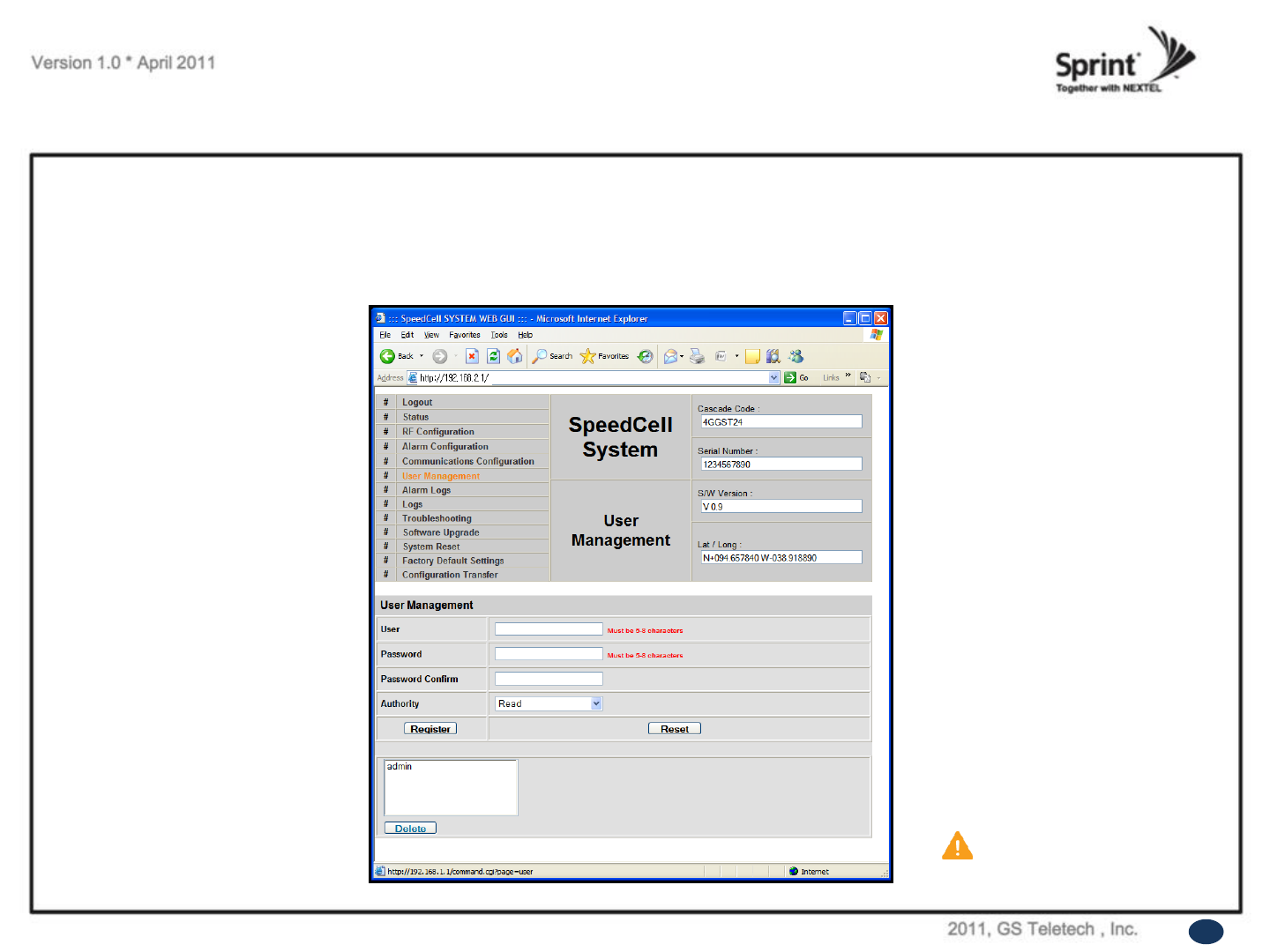Open Configuration Transfer page
This screenshot has height=952, width=1270.
point(450,575)
